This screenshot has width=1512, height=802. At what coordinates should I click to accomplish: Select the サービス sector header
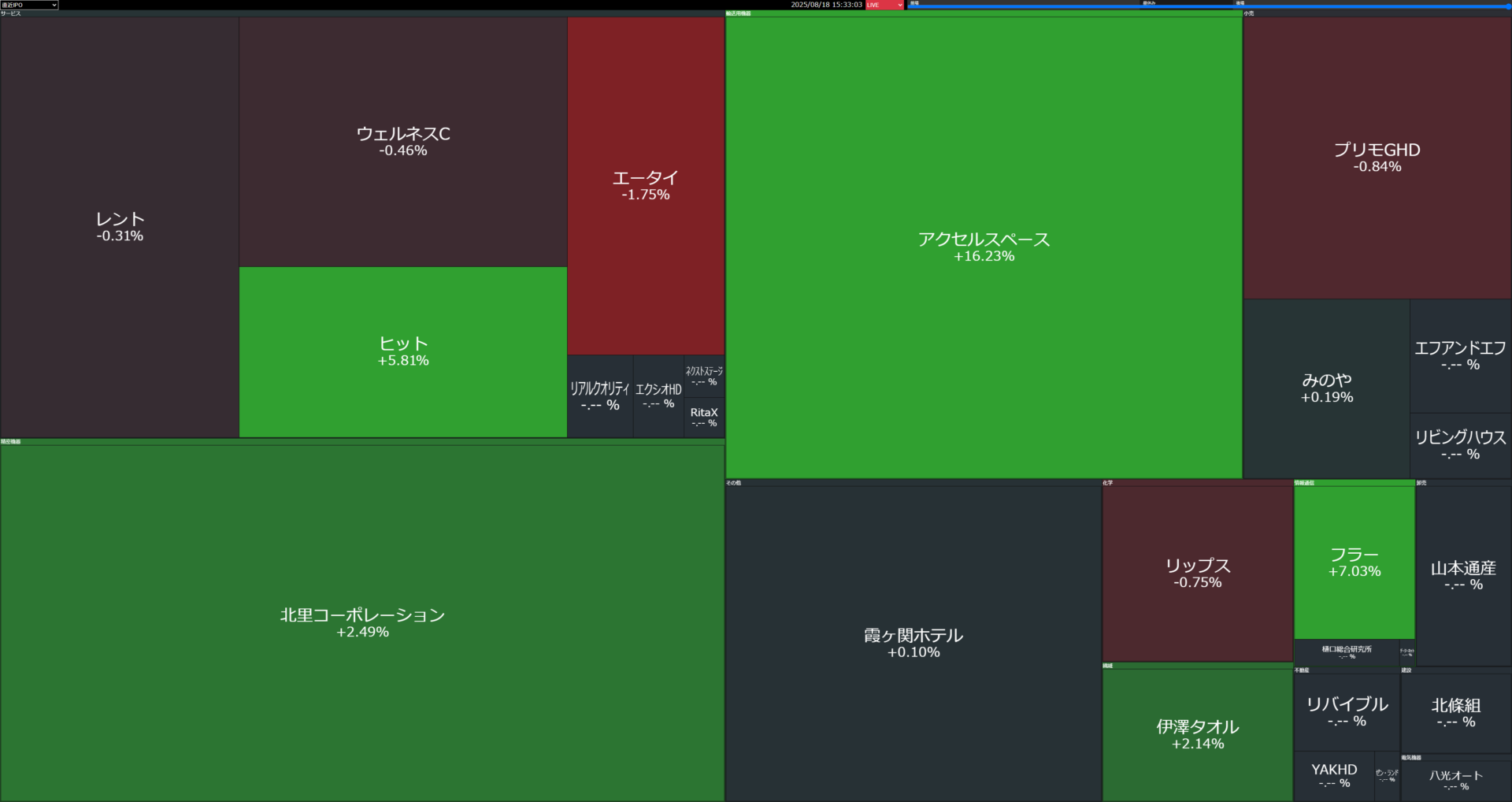point(362,13)
